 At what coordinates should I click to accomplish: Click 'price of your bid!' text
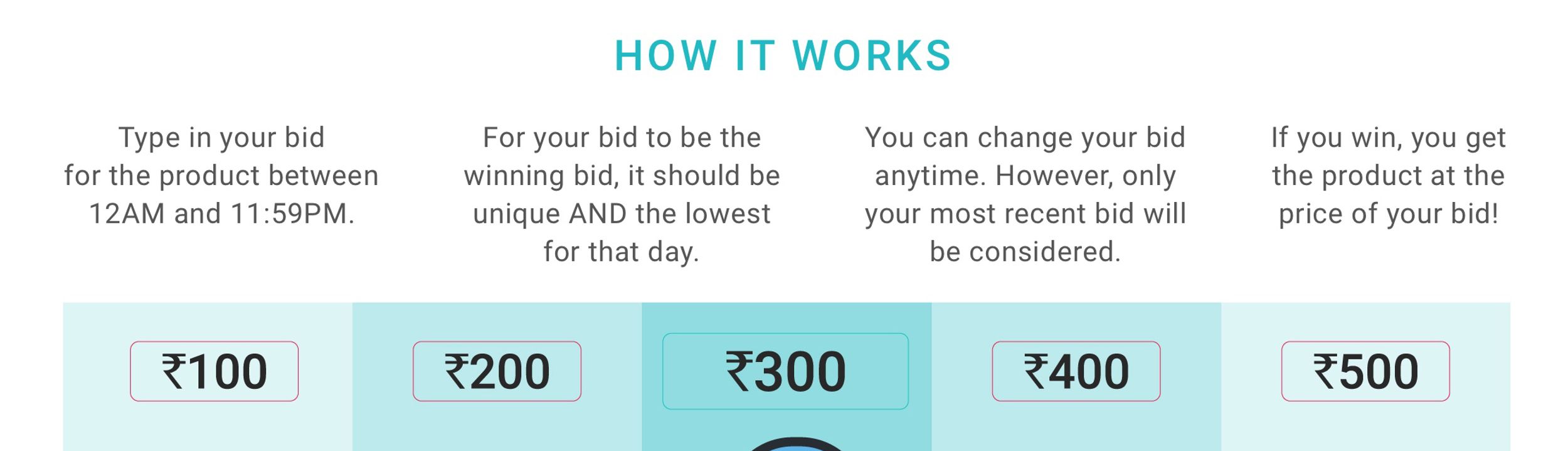click(1389, 214)
